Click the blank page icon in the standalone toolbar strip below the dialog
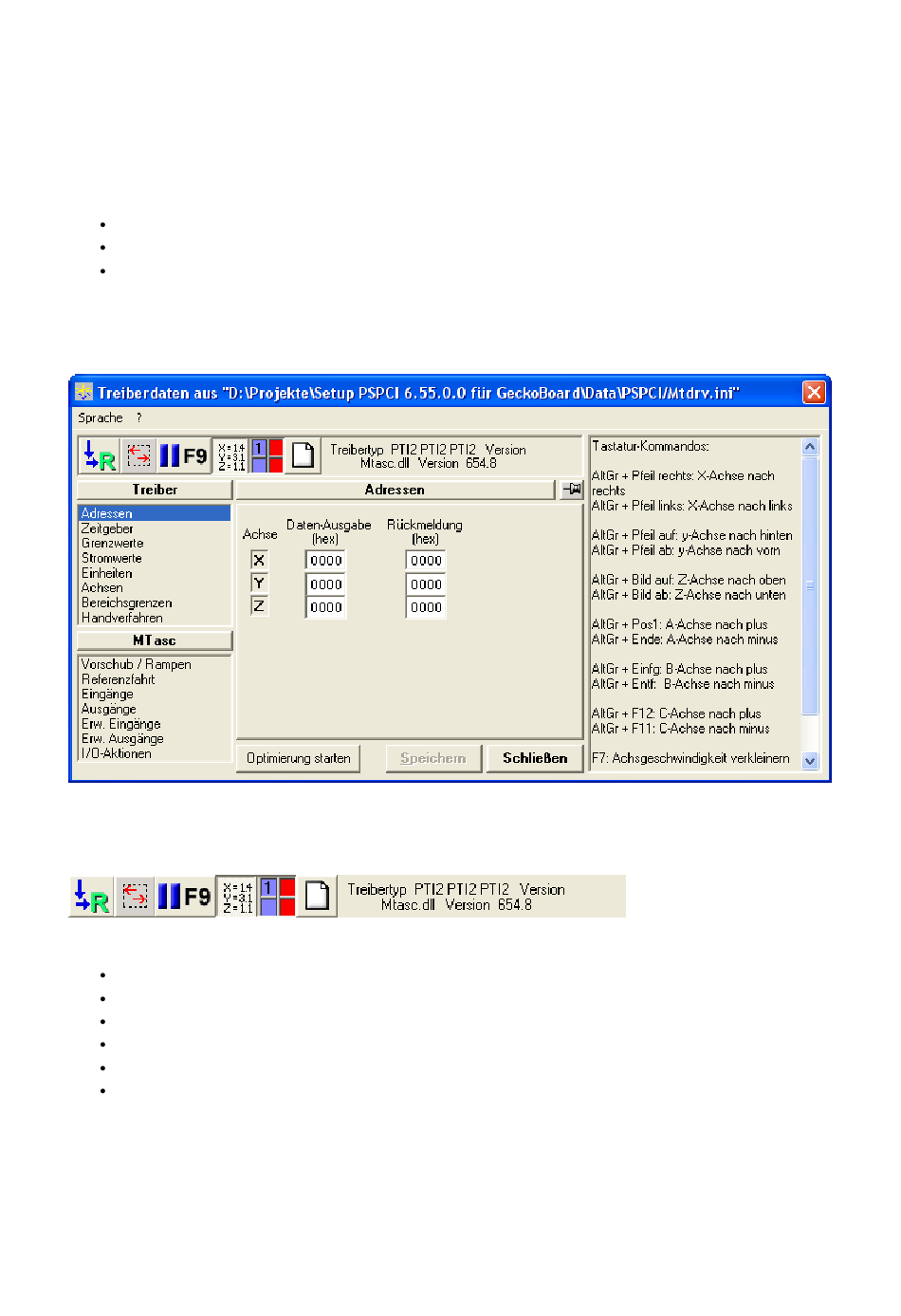The height and width of the screenshot is (1316, 901). (318, 897)
